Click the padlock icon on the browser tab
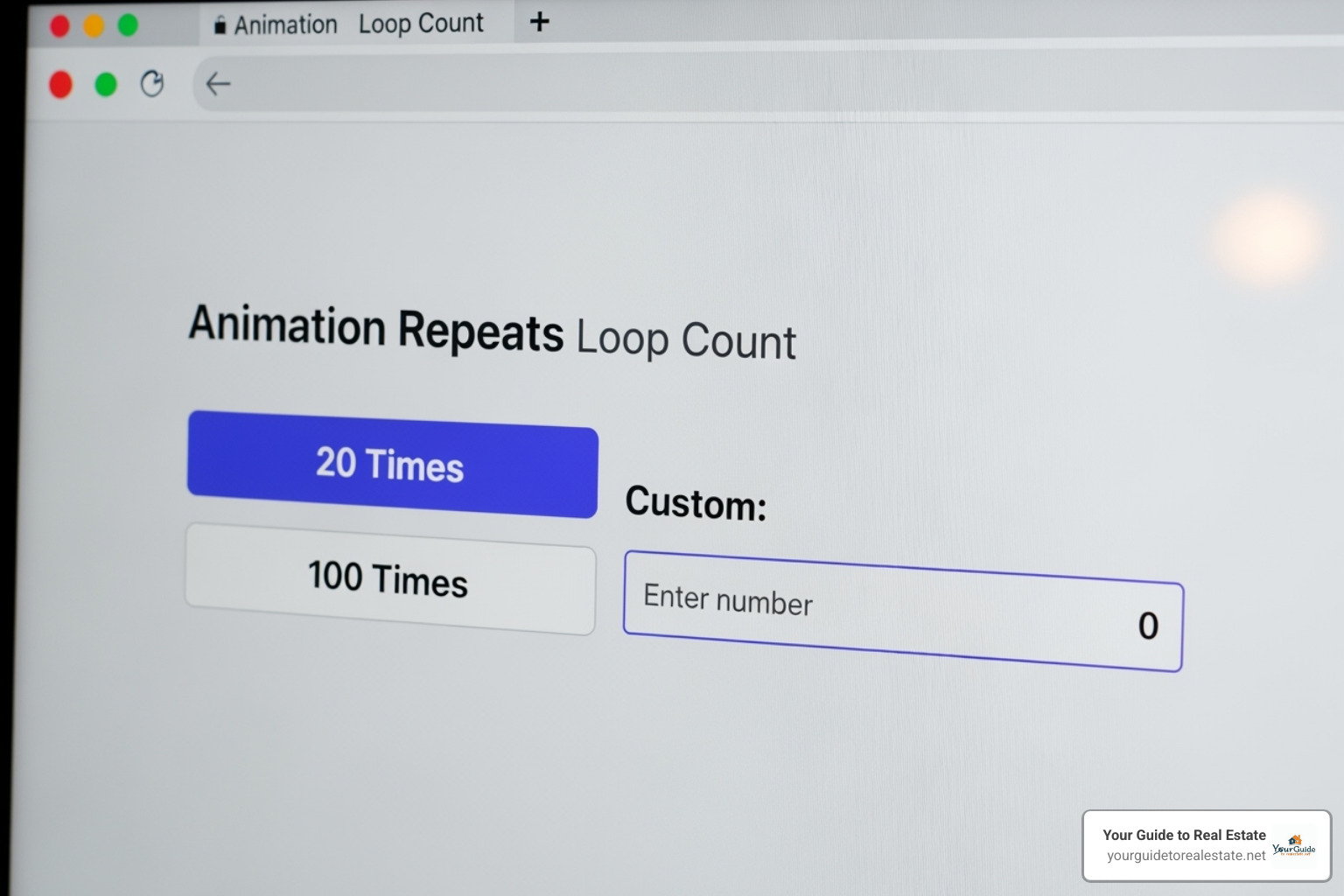This screenshot has width=1344, height=896. coord(220,24)
